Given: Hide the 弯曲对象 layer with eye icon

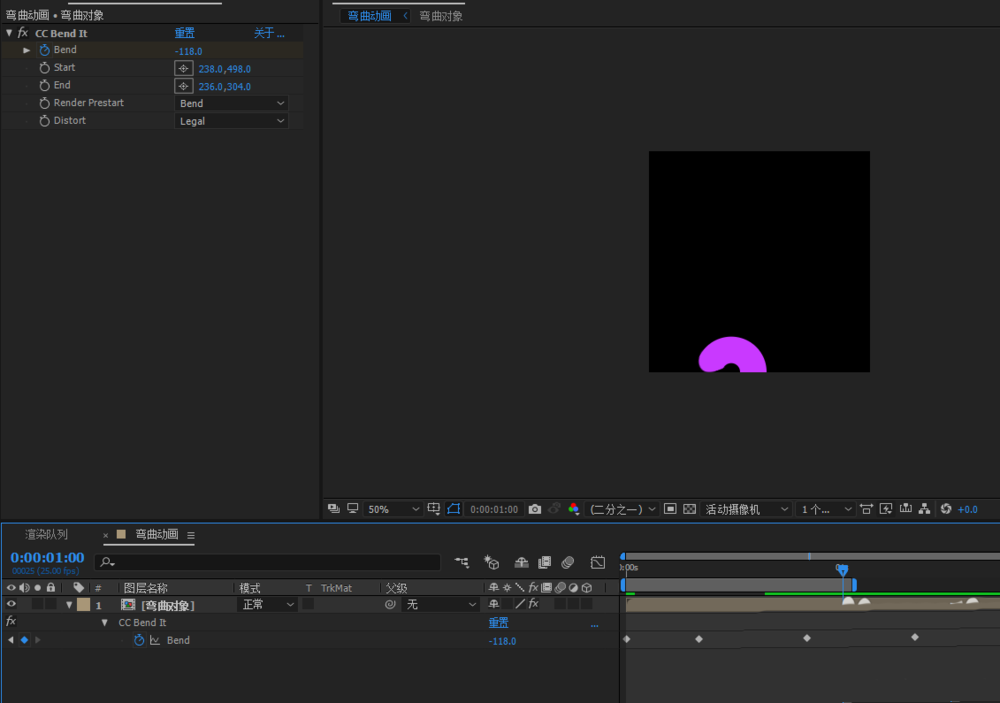Looking at the screenshot, I should click(11, 604).
